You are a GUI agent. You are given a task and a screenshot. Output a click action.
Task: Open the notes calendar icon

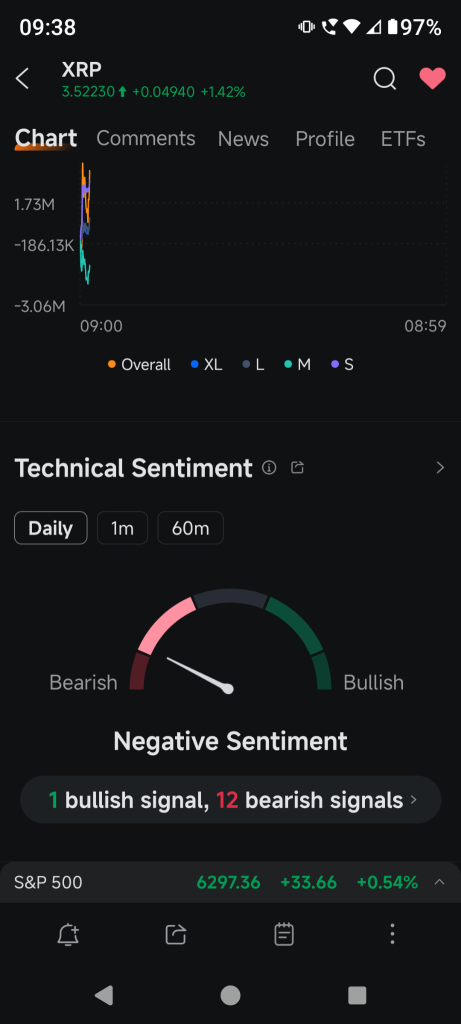(x=284, y=935)
